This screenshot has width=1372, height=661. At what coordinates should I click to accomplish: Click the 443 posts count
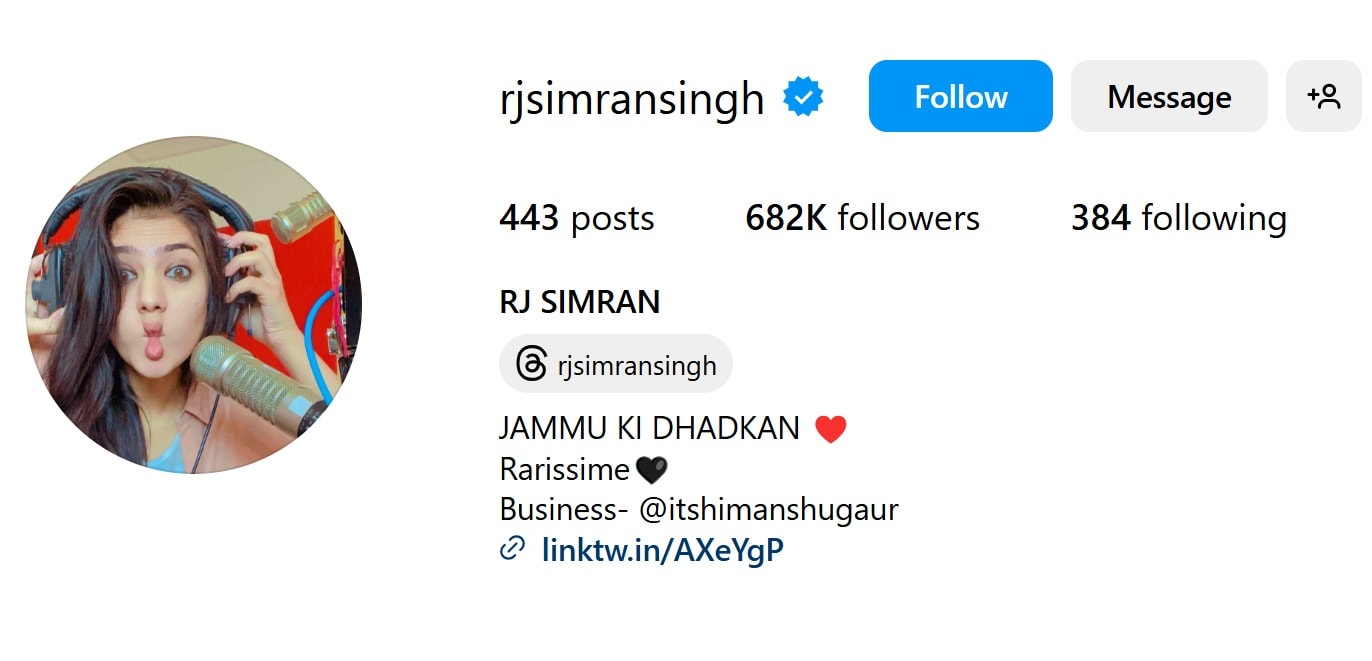[x=577, y=218]
